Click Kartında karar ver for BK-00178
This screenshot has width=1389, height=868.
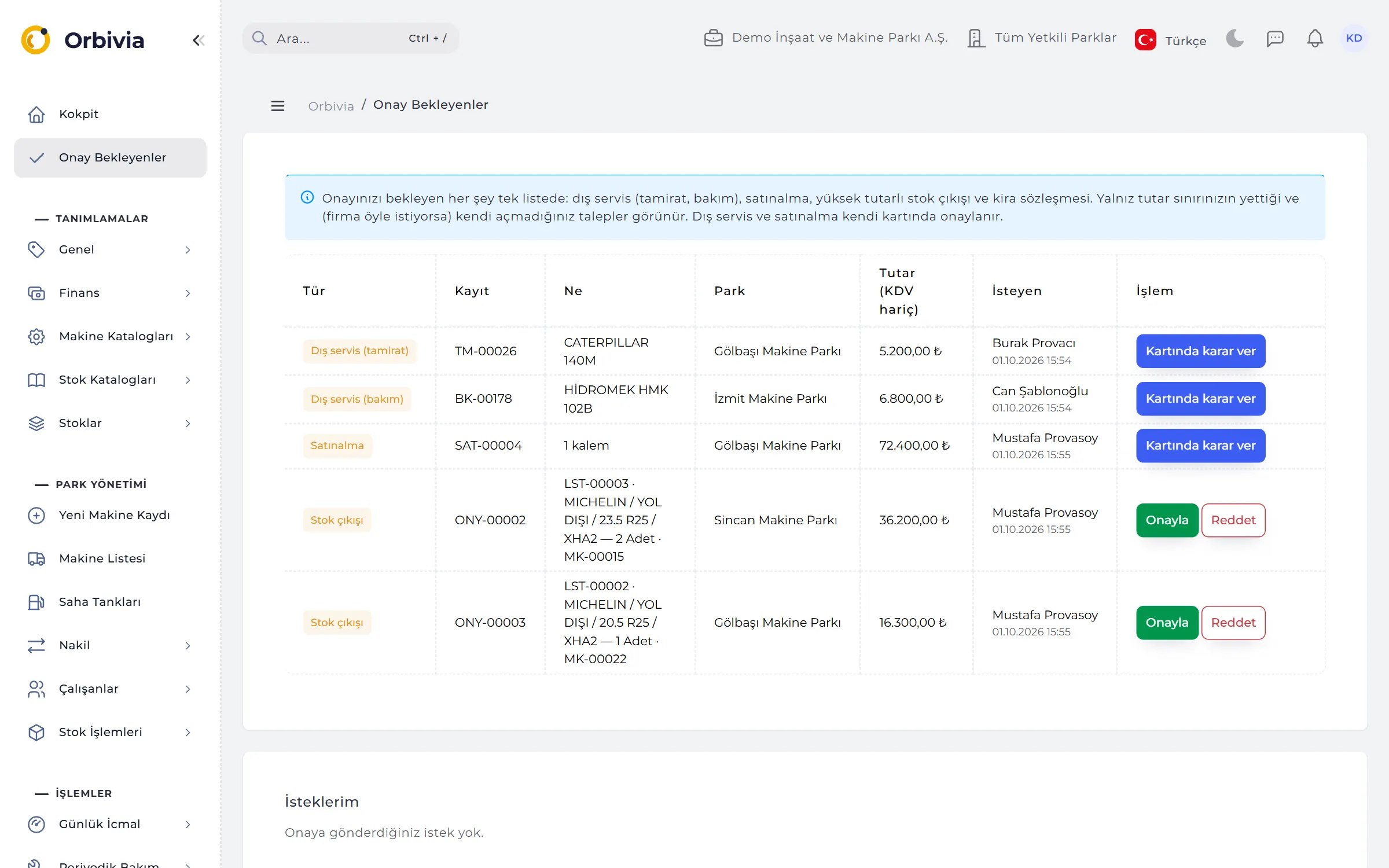[x=1200, y=399]
